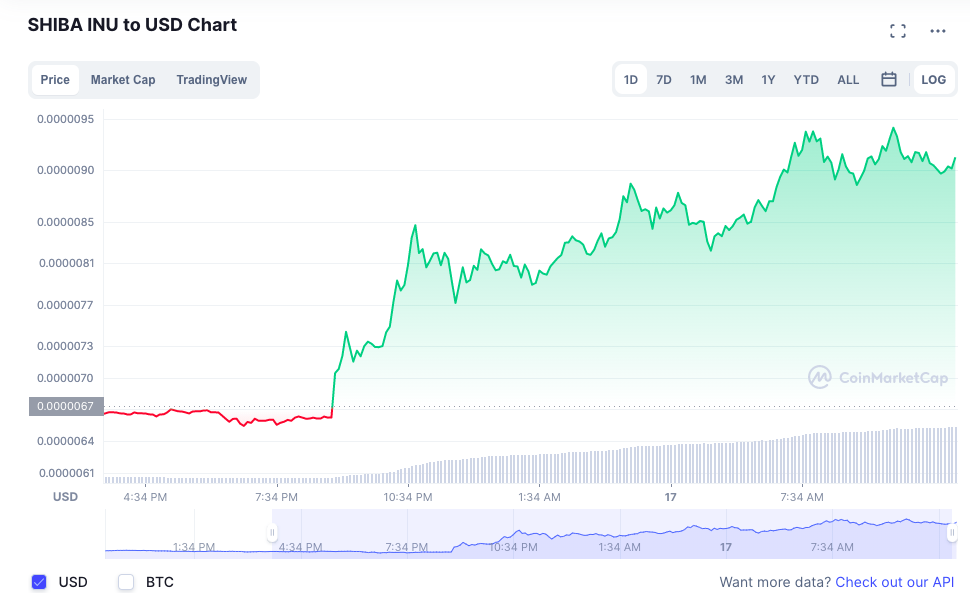The image size is (970, 605).
Task: Click the 0.0000061 y-axis label
Action: (66, 473)
